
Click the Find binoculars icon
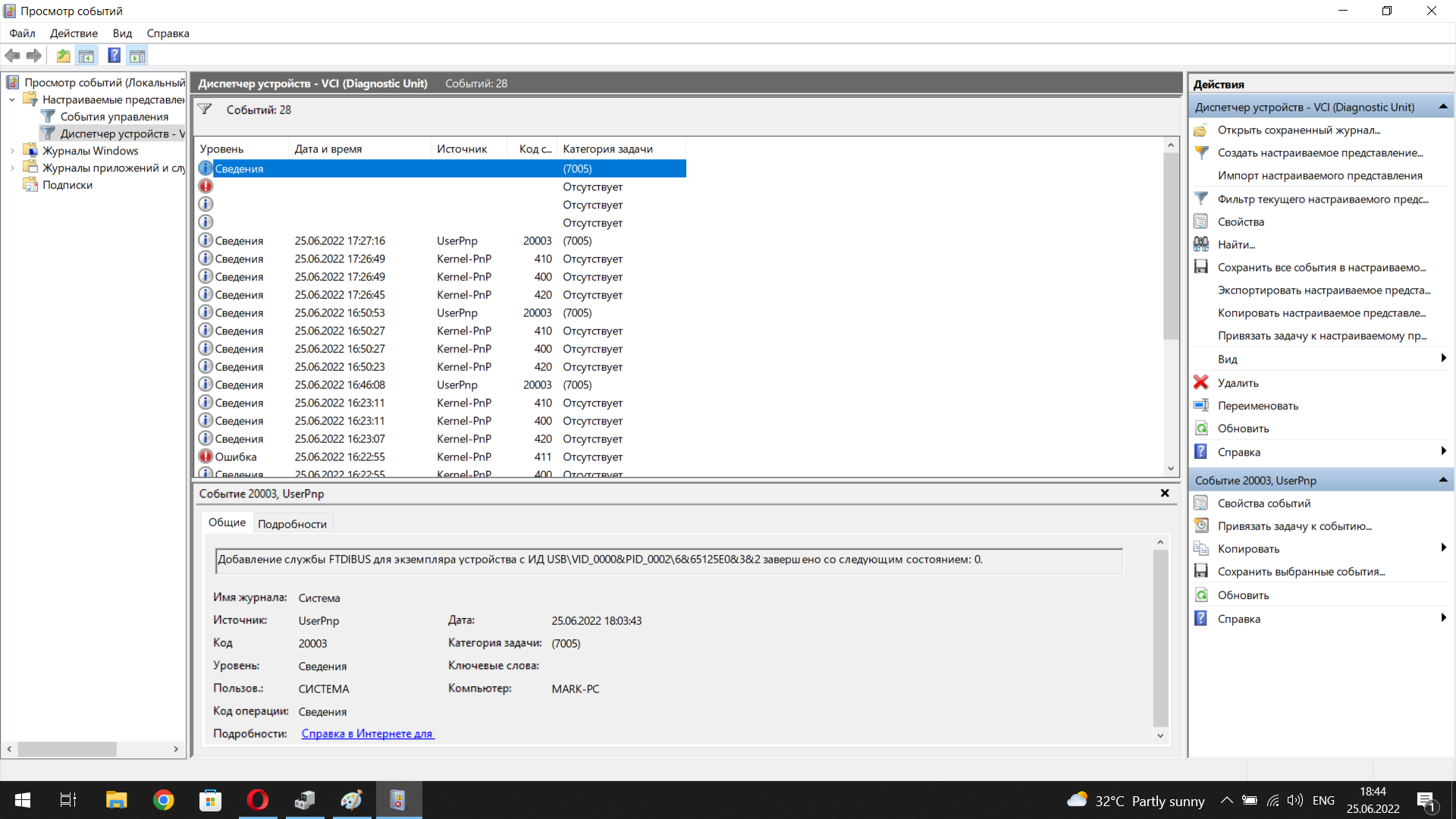(1200, 244)
